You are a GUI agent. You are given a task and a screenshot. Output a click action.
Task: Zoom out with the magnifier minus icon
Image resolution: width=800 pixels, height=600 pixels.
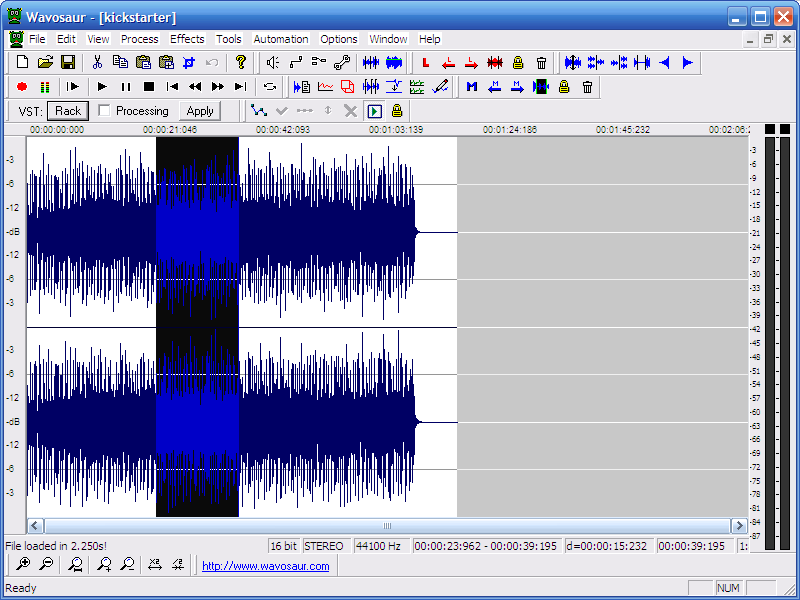click(x=46, y=564)
